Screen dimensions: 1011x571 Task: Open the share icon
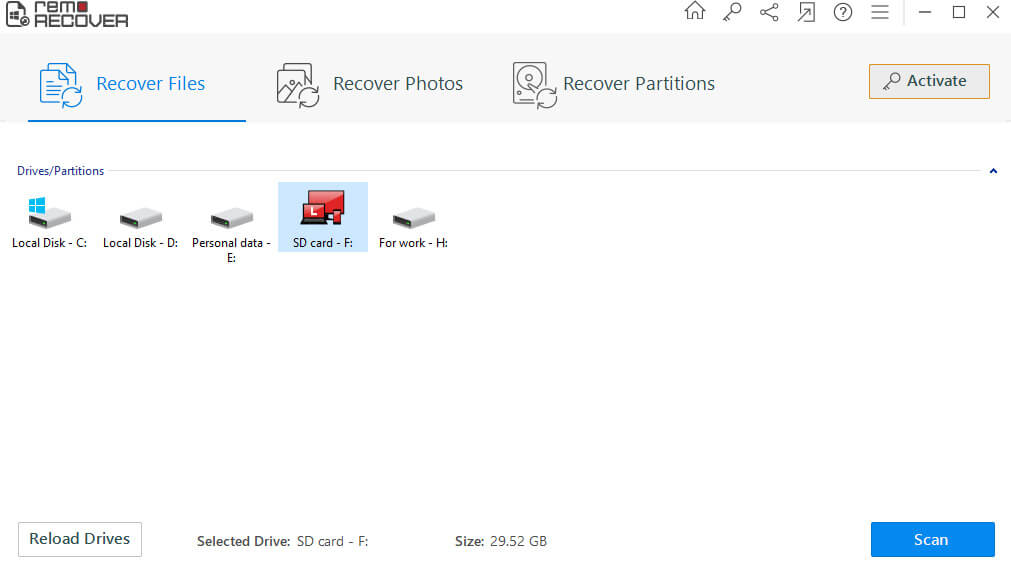[x=769, y=12]
